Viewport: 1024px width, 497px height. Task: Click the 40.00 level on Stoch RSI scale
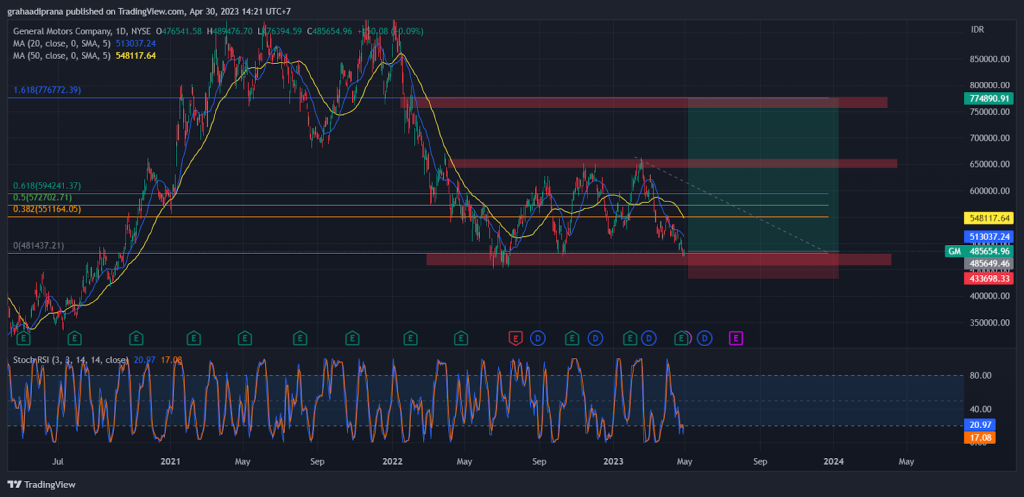click(983, 409)
